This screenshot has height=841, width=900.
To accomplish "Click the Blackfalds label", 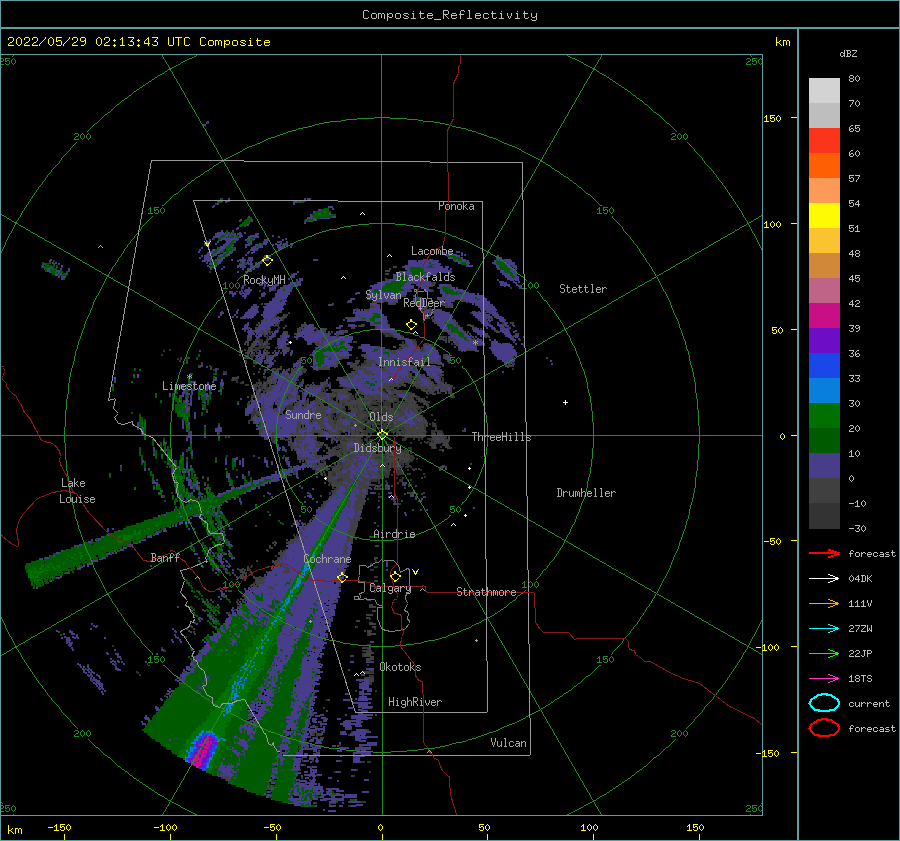I will [x=425, y=277].
